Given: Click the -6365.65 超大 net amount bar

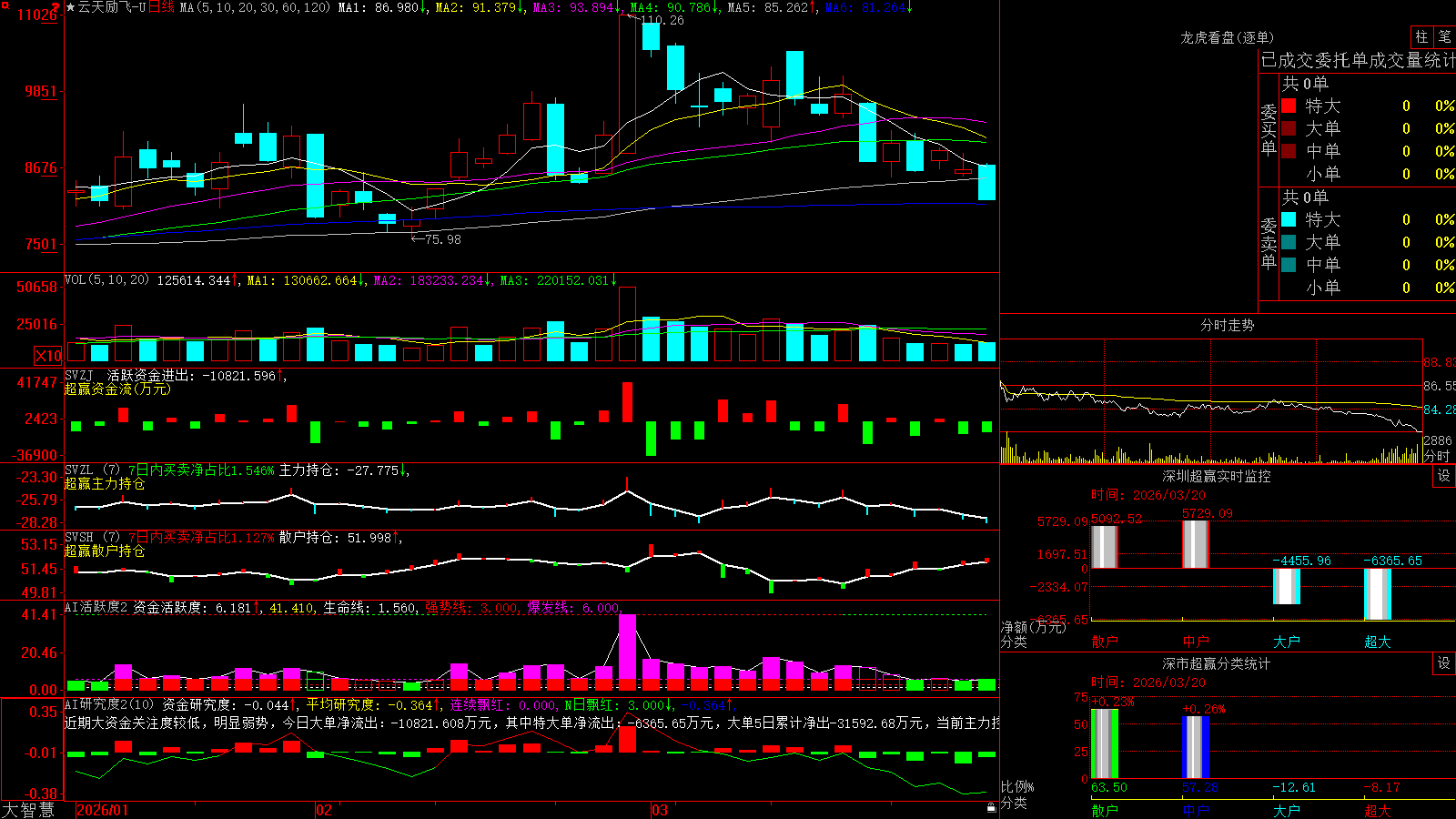Looking at the screenshot, I should (x=1377, y=594).
